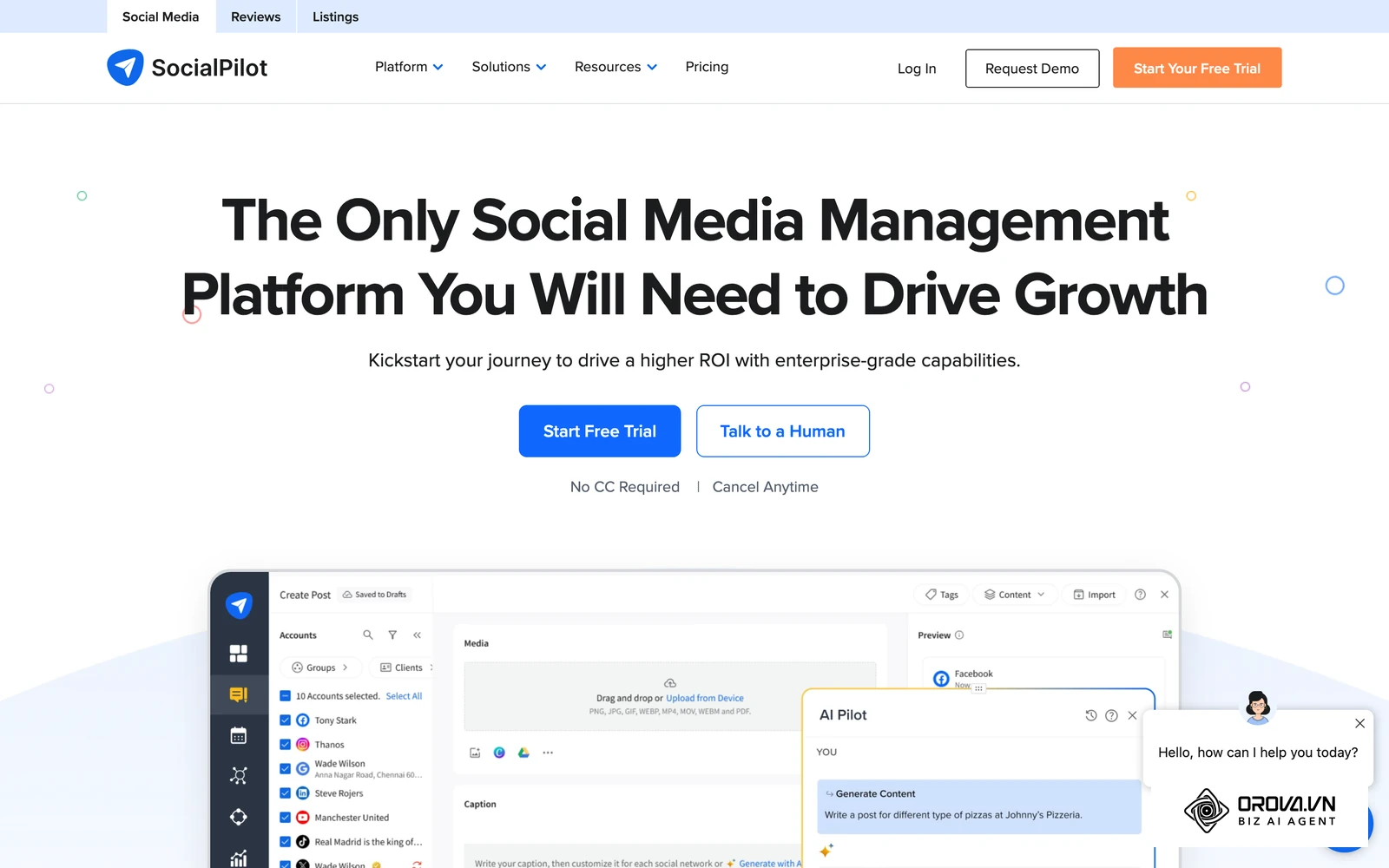
Task: Click the SocialPilot logo in the header
Action: pyautogui.click(x=187, y=68)
